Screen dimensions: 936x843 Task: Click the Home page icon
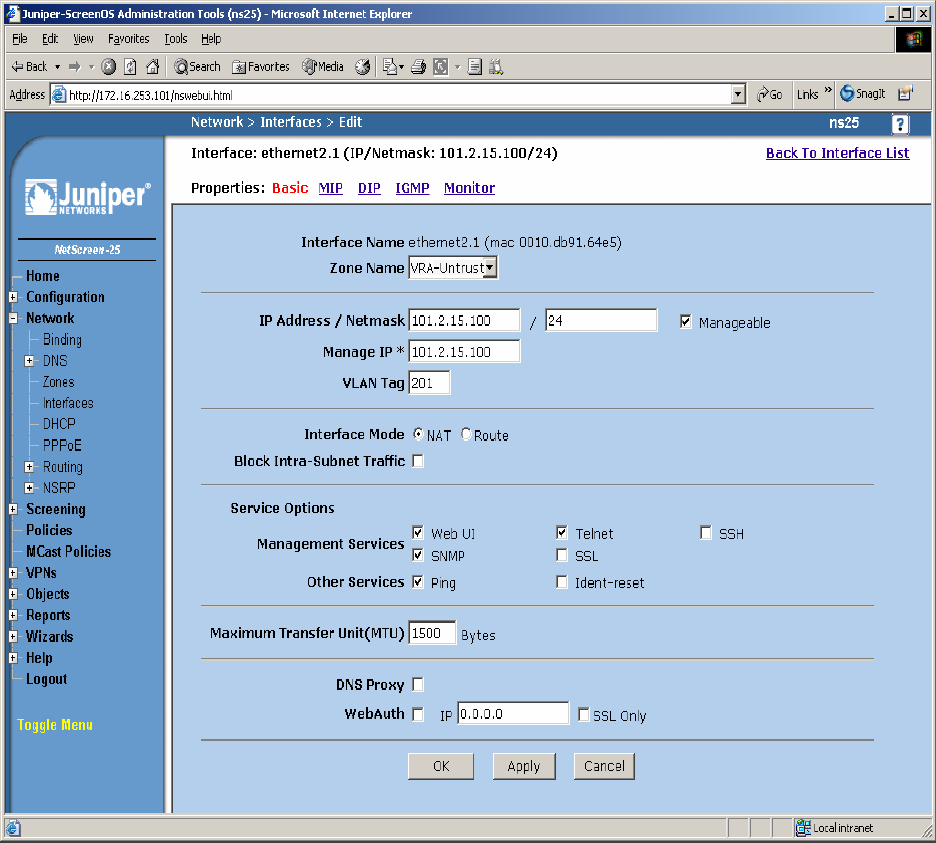[x=153, y=67]
